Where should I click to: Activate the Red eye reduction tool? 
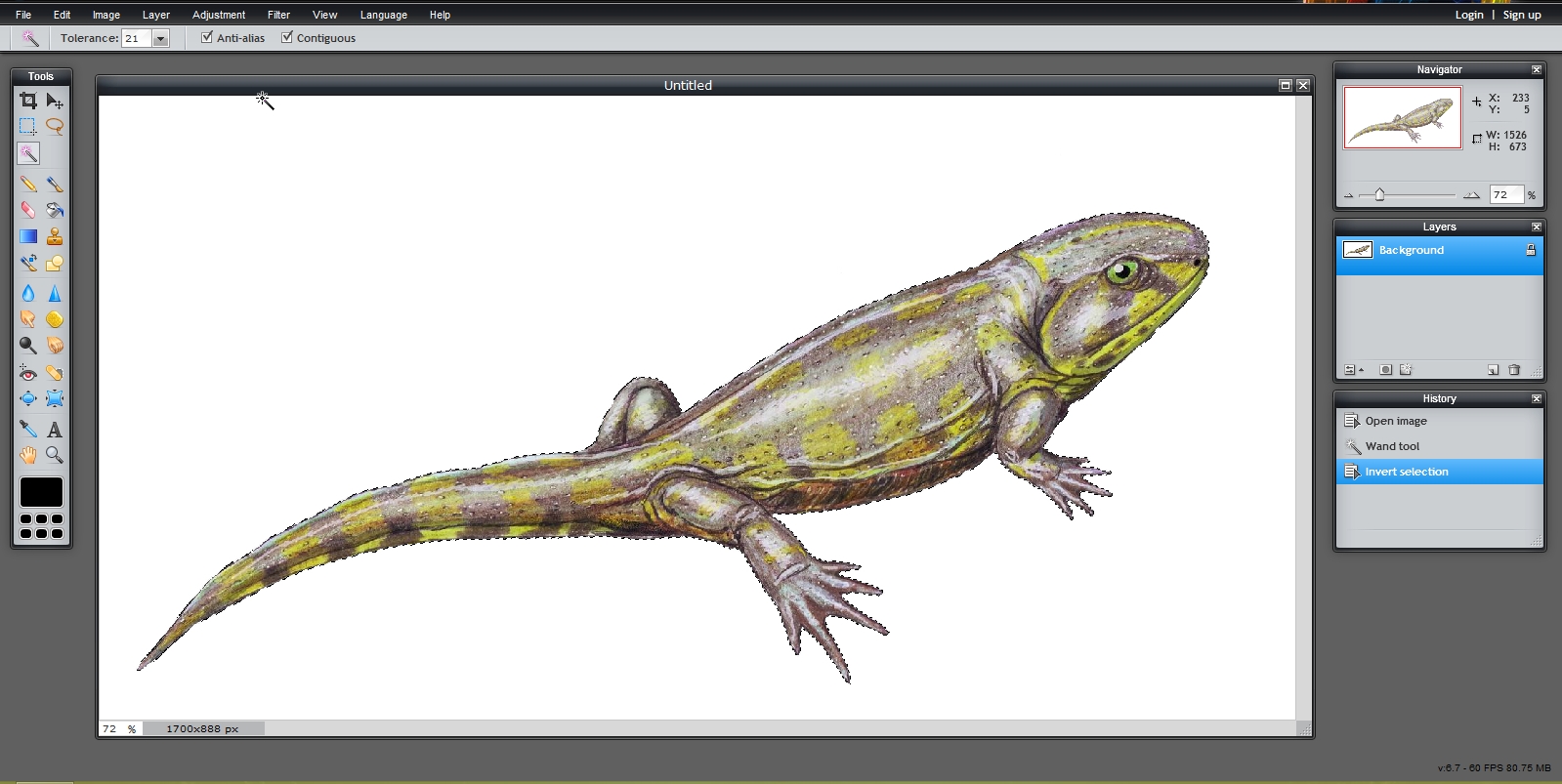click(28, 373)
